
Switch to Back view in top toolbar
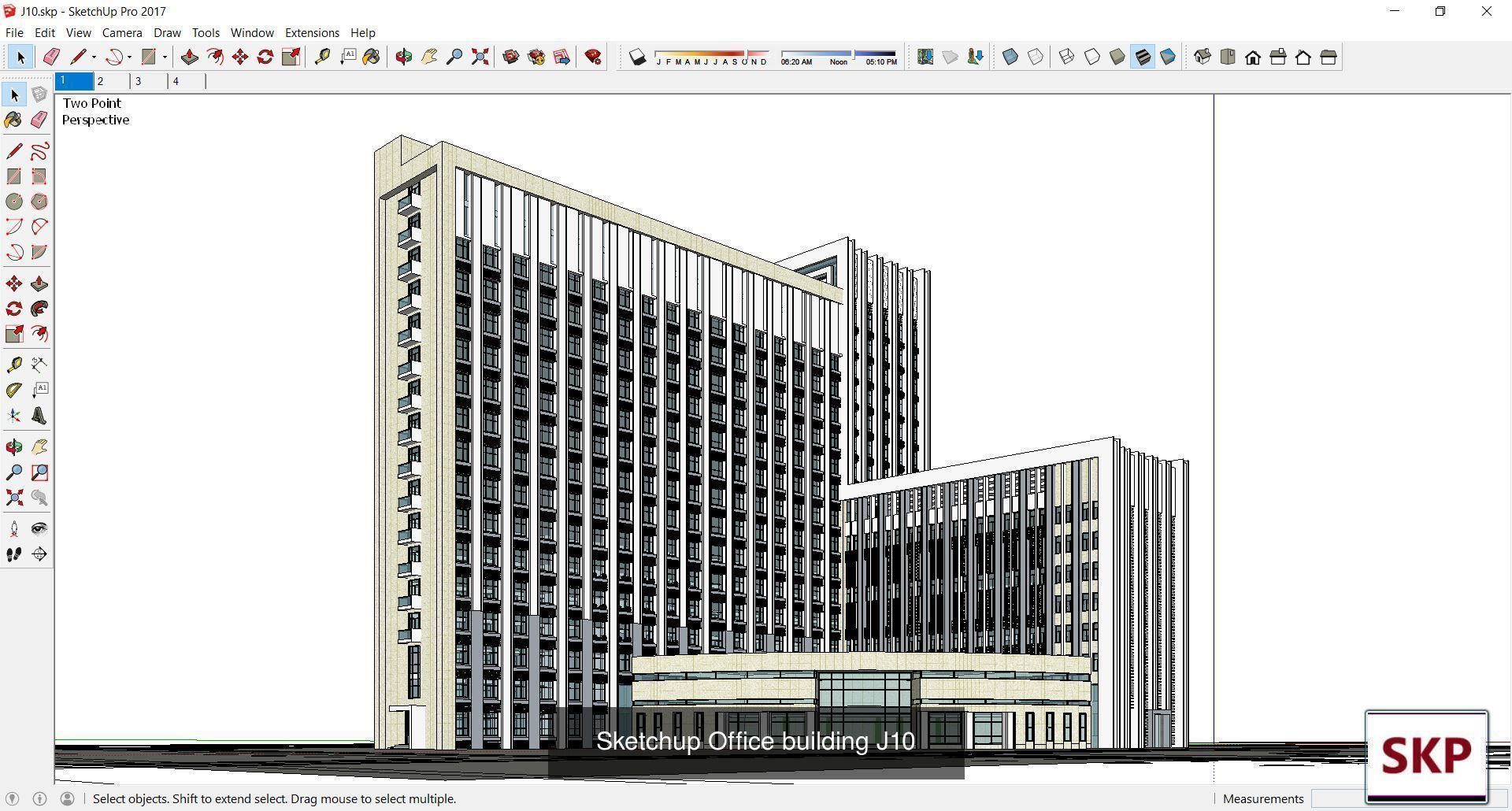click(1303, 57)
